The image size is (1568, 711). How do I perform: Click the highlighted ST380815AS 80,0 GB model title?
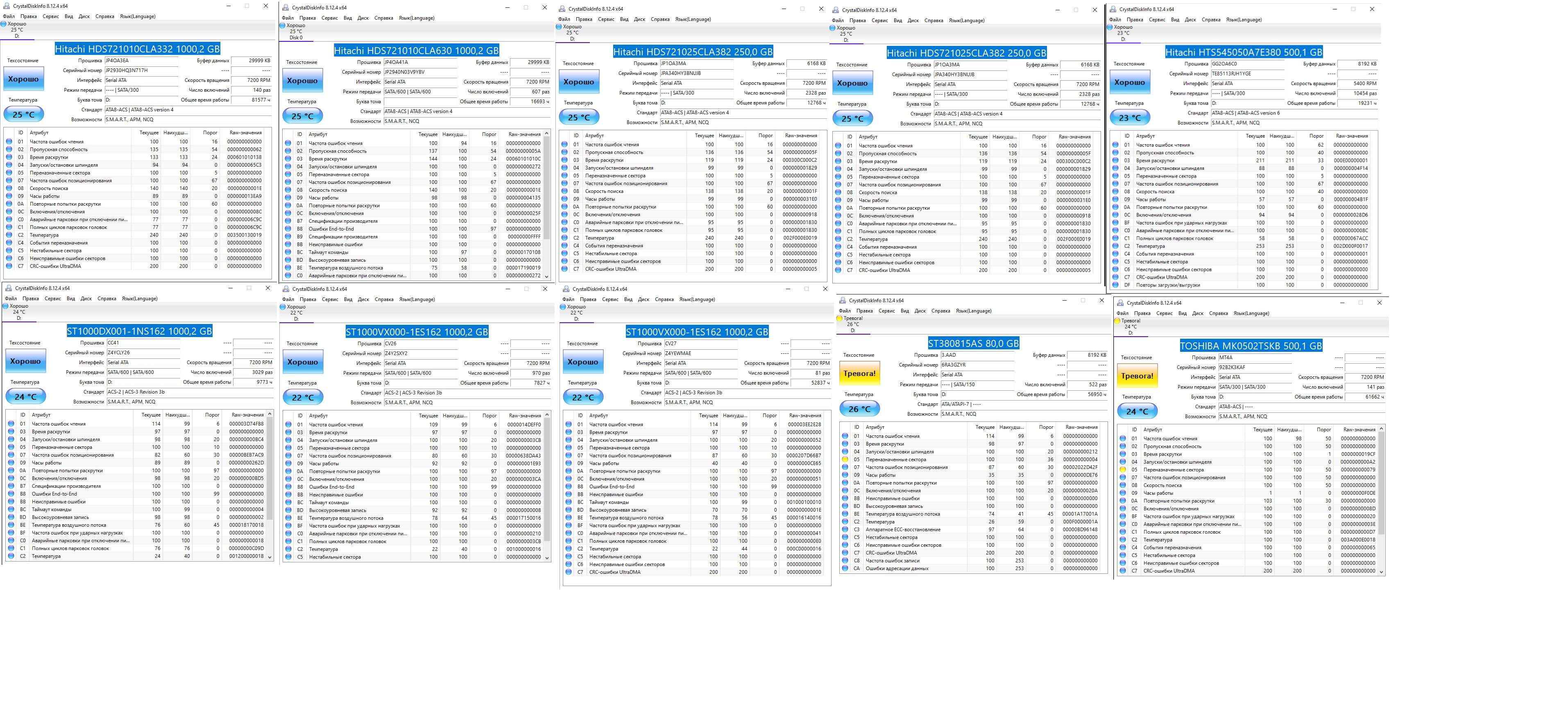[973, 343]
